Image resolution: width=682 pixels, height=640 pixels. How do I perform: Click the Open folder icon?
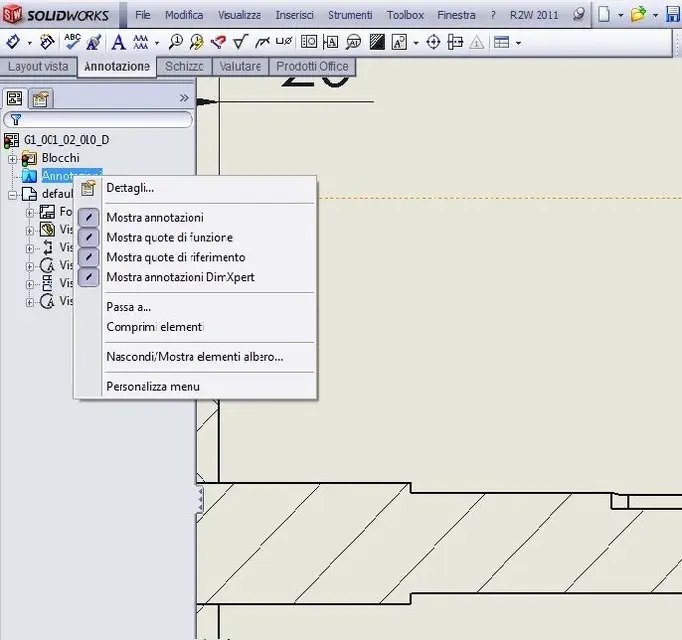coord(638,14)
